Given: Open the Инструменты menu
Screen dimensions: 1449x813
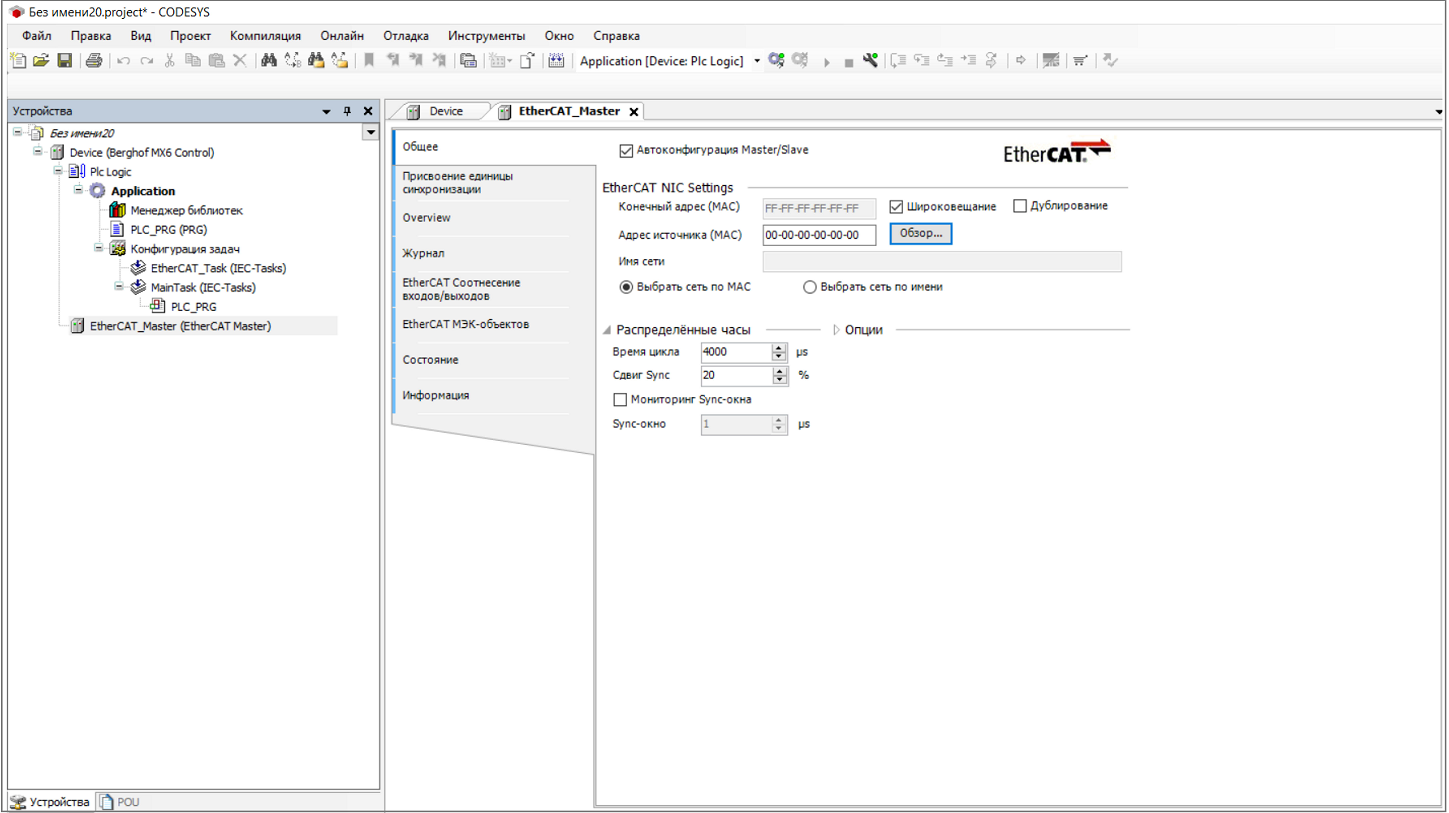Looking at the screenshot, I should pyautogui.click(x=486, y=36).
